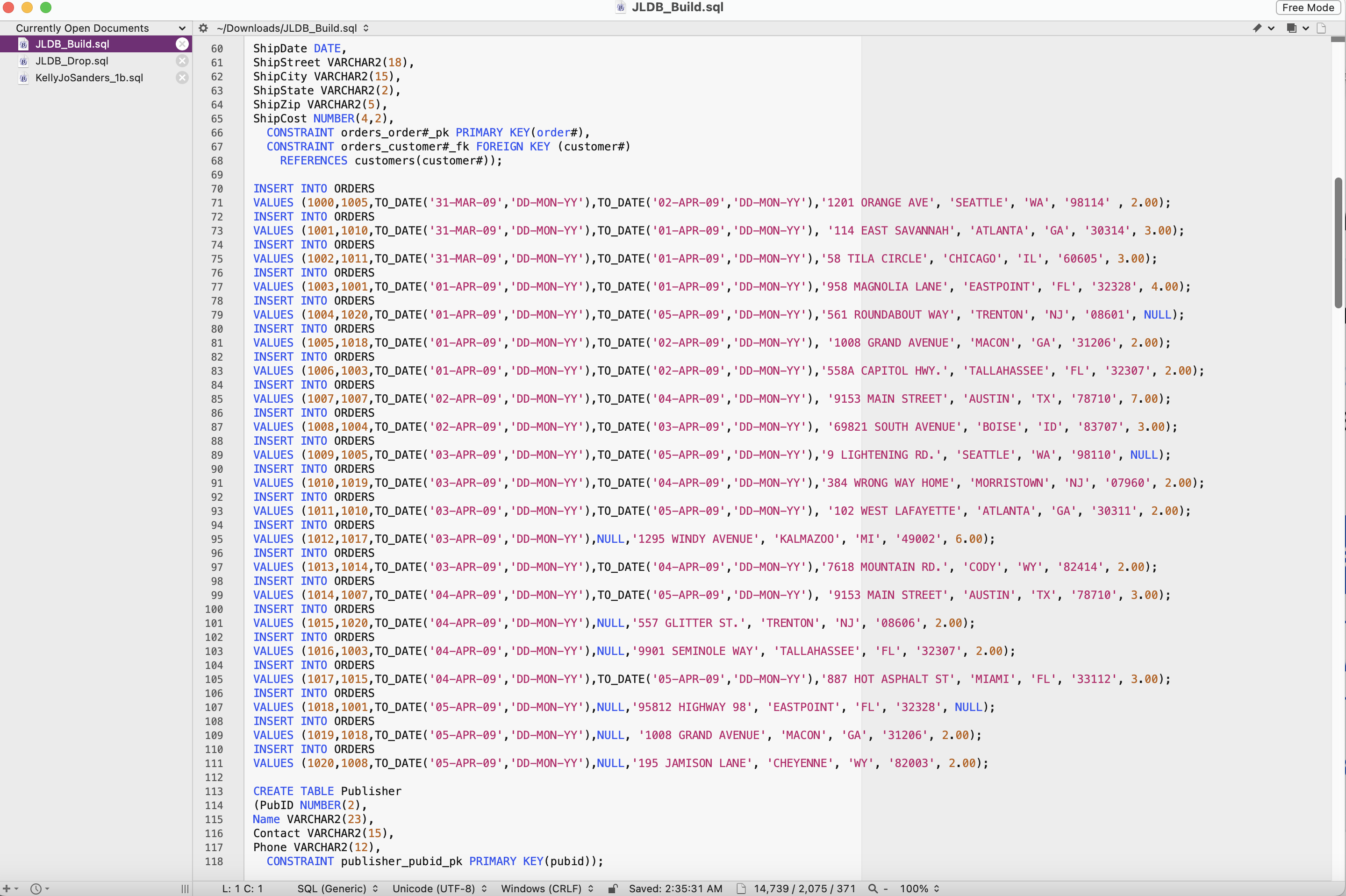Click the sidebar divider handle in status bar
The width and height of the screenshot is (1346, 896).
pyautogui.click(x=185, y=889)
